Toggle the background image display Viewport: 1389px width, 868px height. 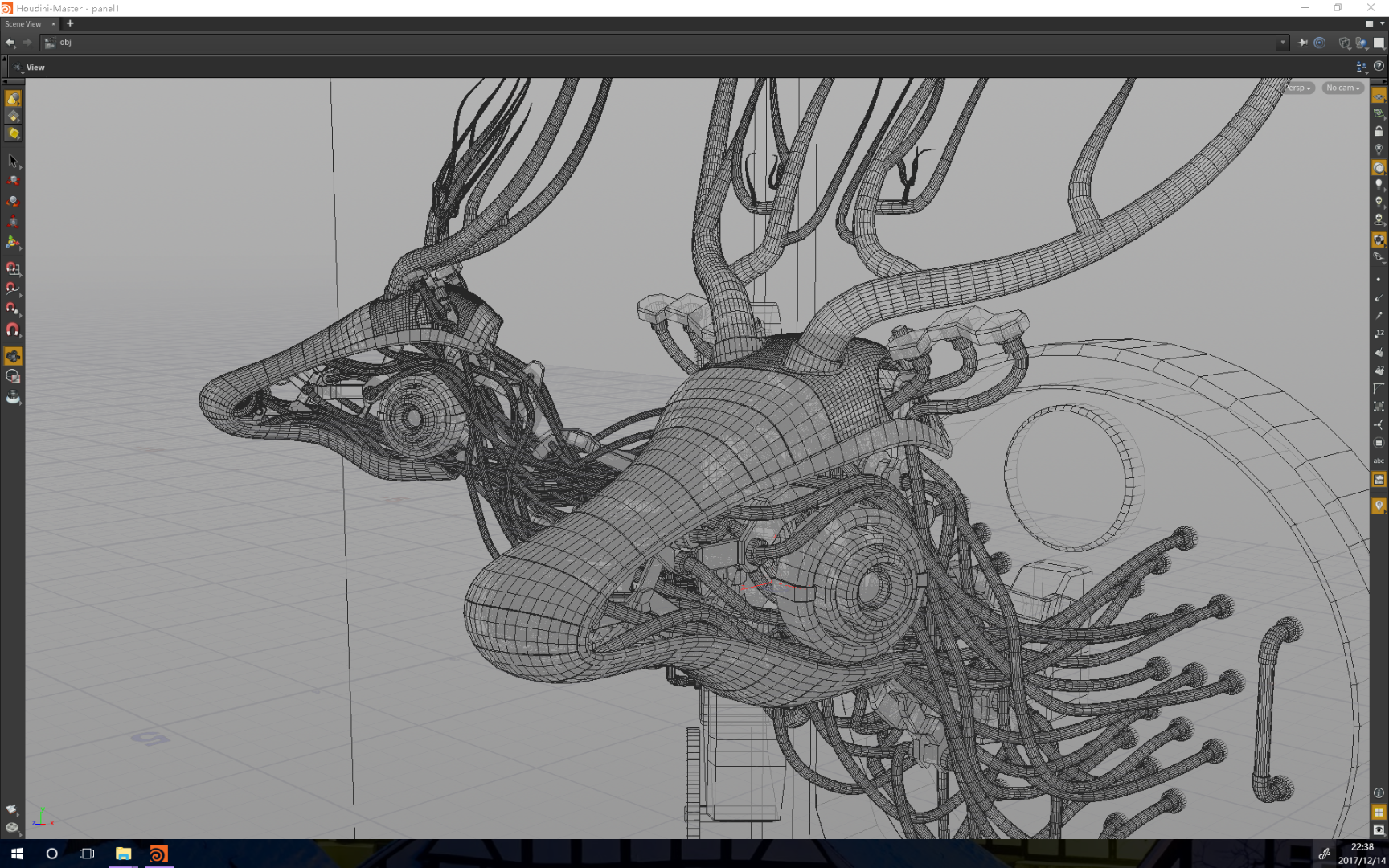[1379, 480]
